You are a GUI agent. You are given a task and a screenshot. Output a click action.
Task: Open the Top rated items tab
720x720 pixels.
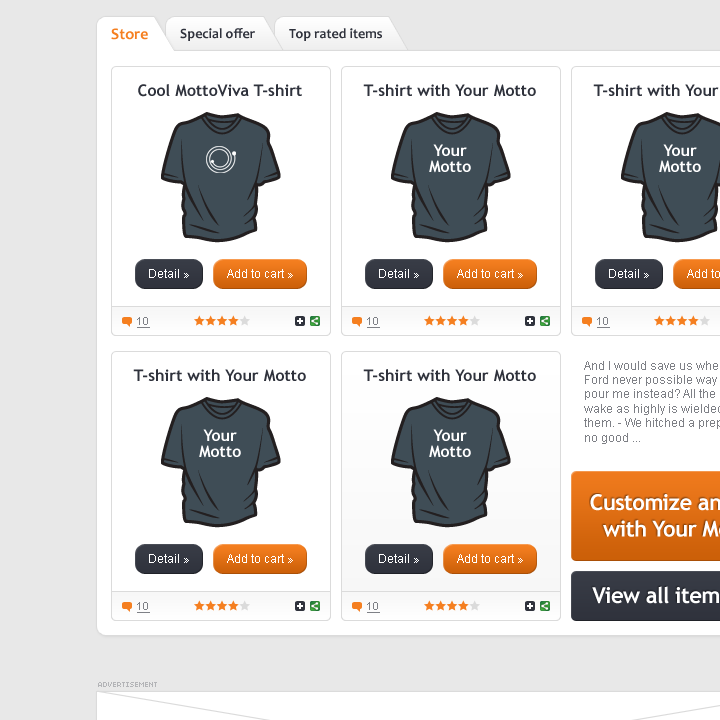coord(336,34)
